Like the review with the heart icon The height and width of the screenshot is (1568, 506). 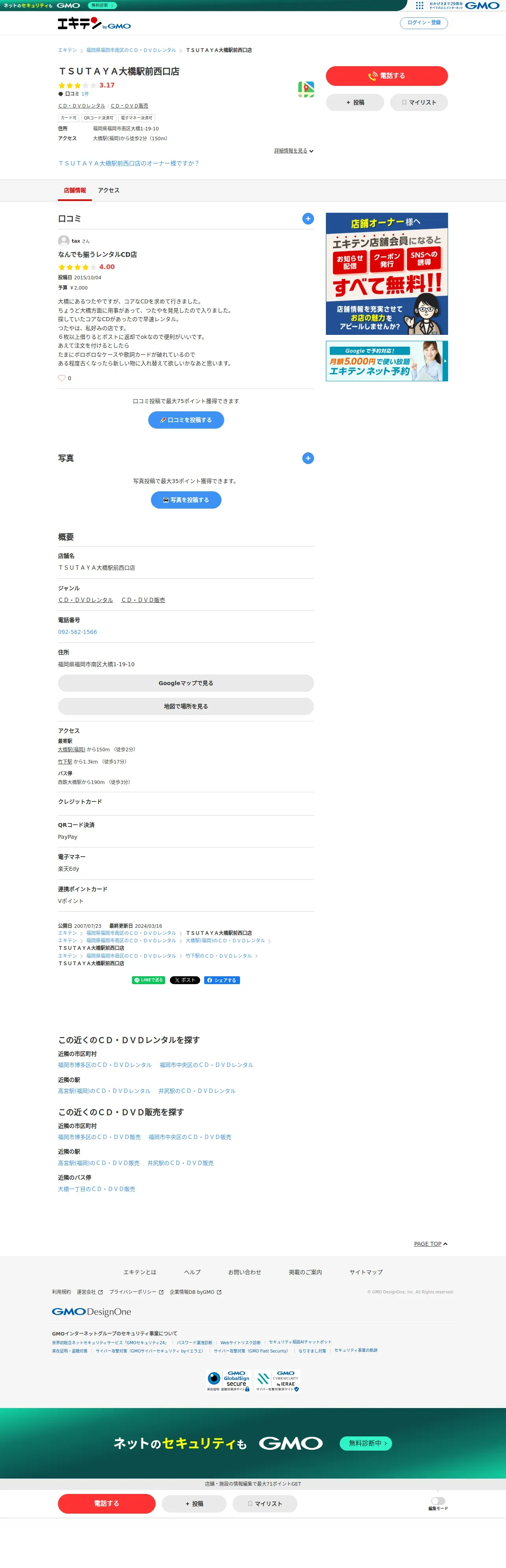pos(61,378)
